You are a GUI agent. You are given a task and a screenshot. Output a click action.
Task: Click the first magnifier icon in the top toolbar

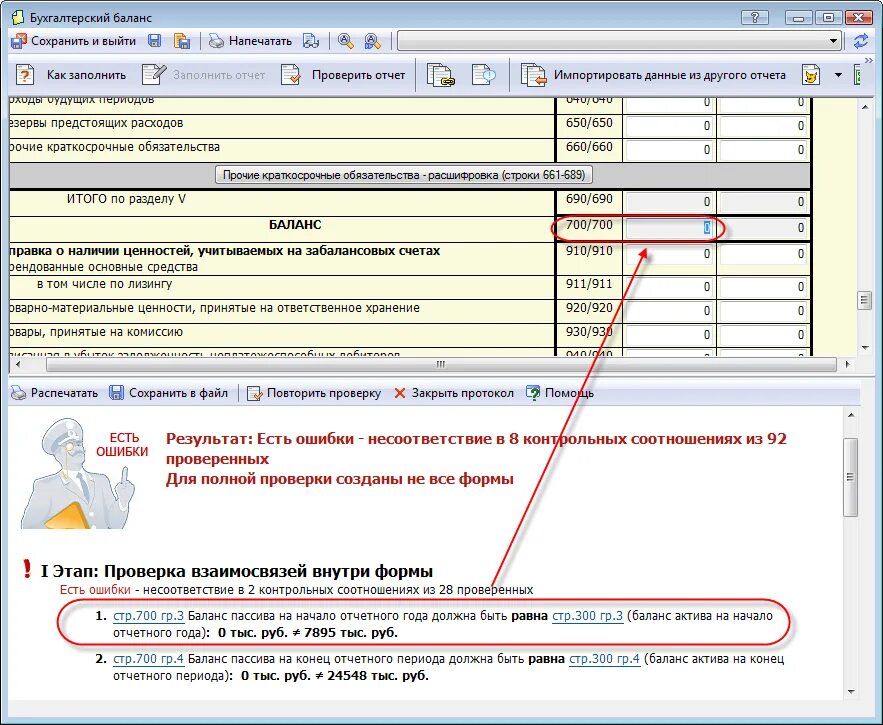[345, 41]
